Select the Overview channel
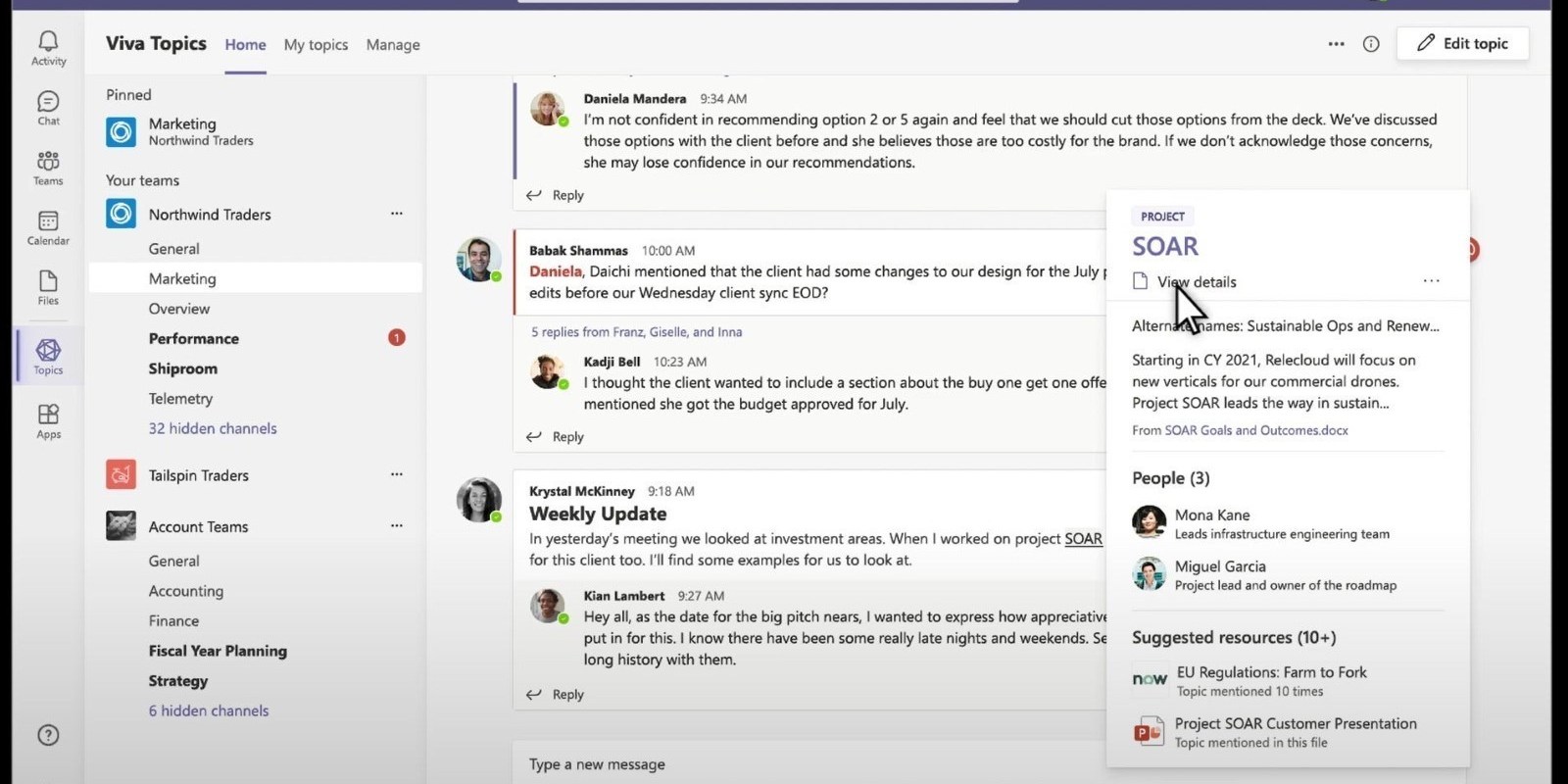 tap(179, 309)
